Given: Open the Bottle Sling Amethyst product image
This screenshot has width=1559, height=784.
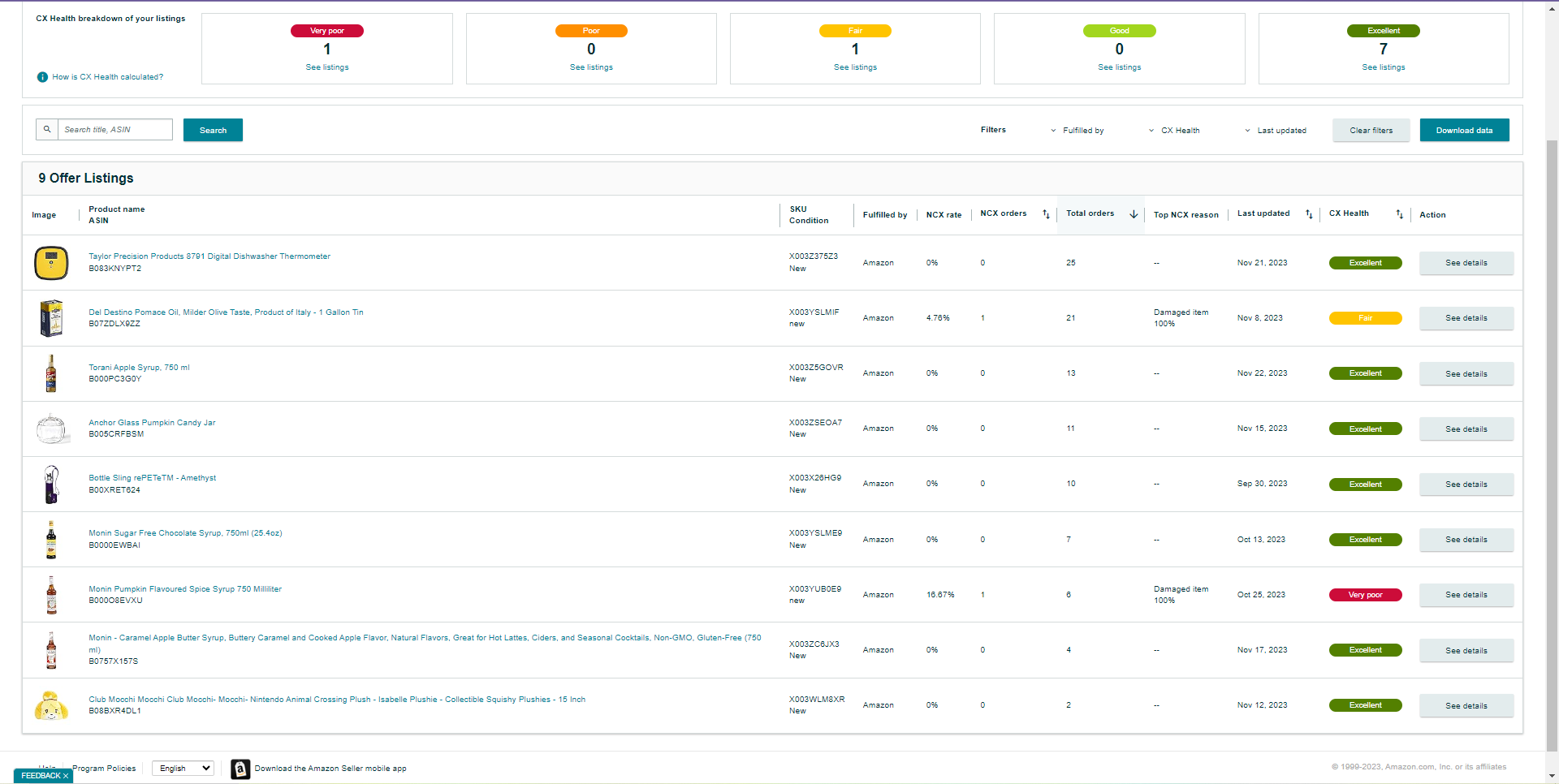Looking at the screenshot, I should pyautogui.click(x=51, y=485).
